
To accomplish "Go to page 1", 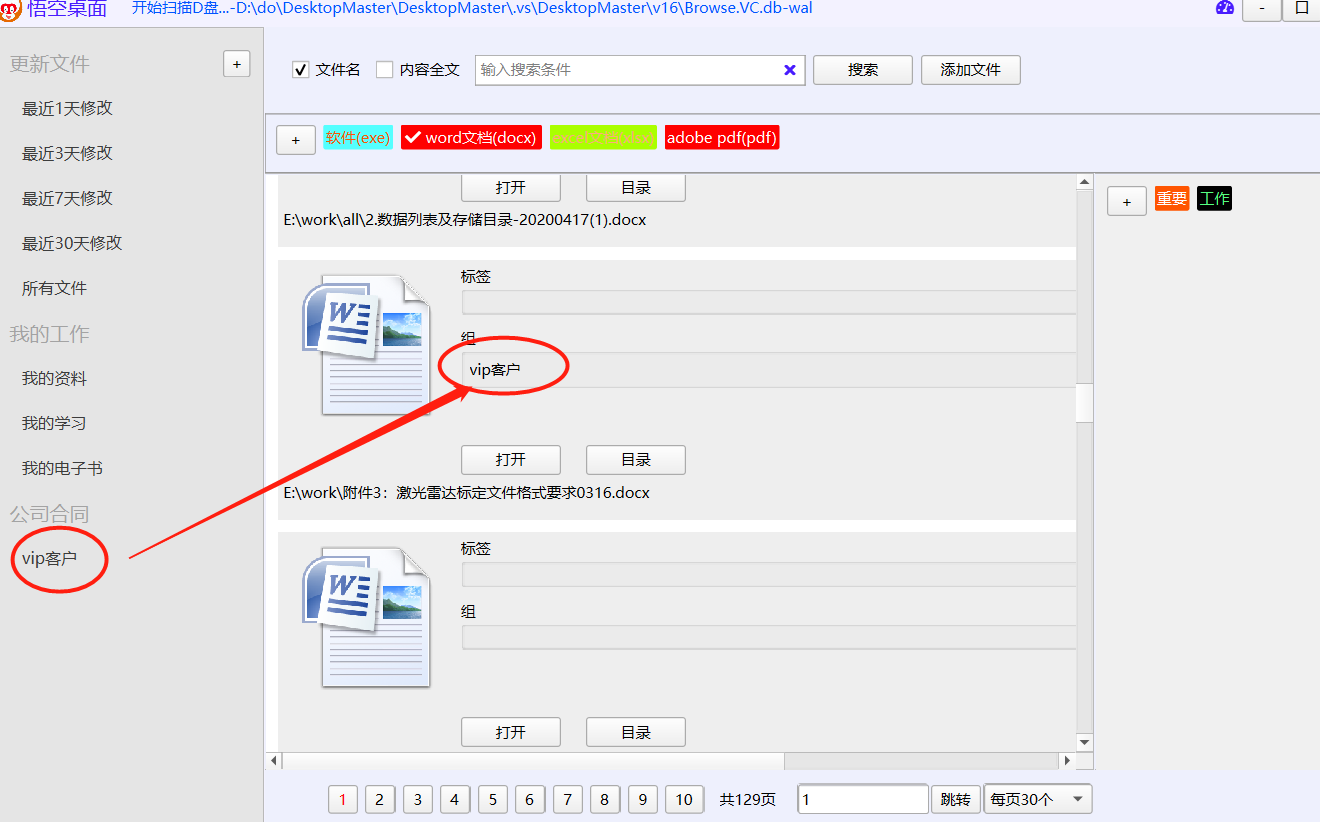I will coord(343,799).
